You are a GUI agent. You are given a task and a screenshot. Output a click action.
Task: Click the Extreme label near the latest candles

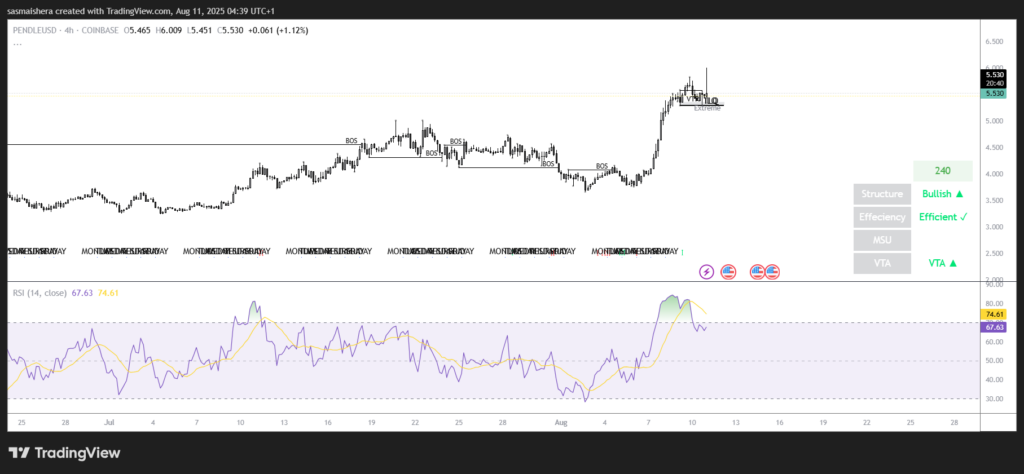707,108
